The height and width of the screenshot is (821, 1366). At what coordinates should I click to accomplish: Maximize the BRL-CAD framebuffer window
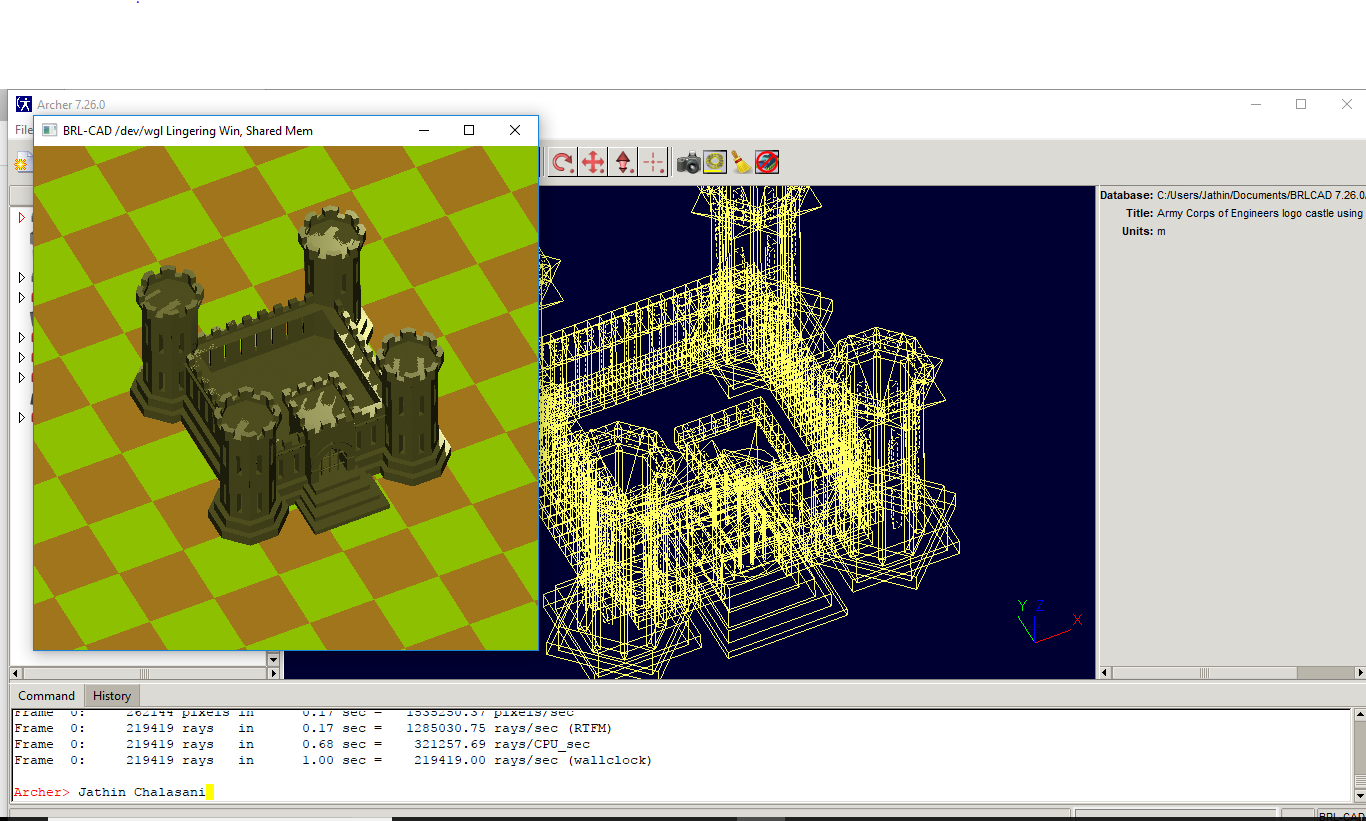pos(469,130)
